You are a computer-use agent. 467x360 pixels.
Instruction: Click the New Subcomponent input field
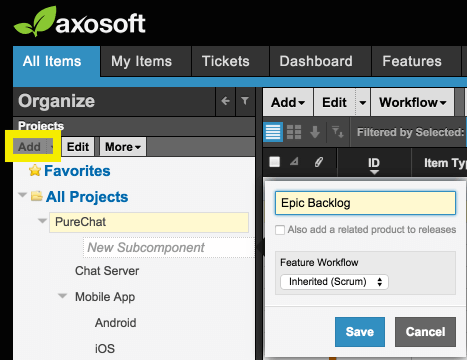(x=169, y=248)
